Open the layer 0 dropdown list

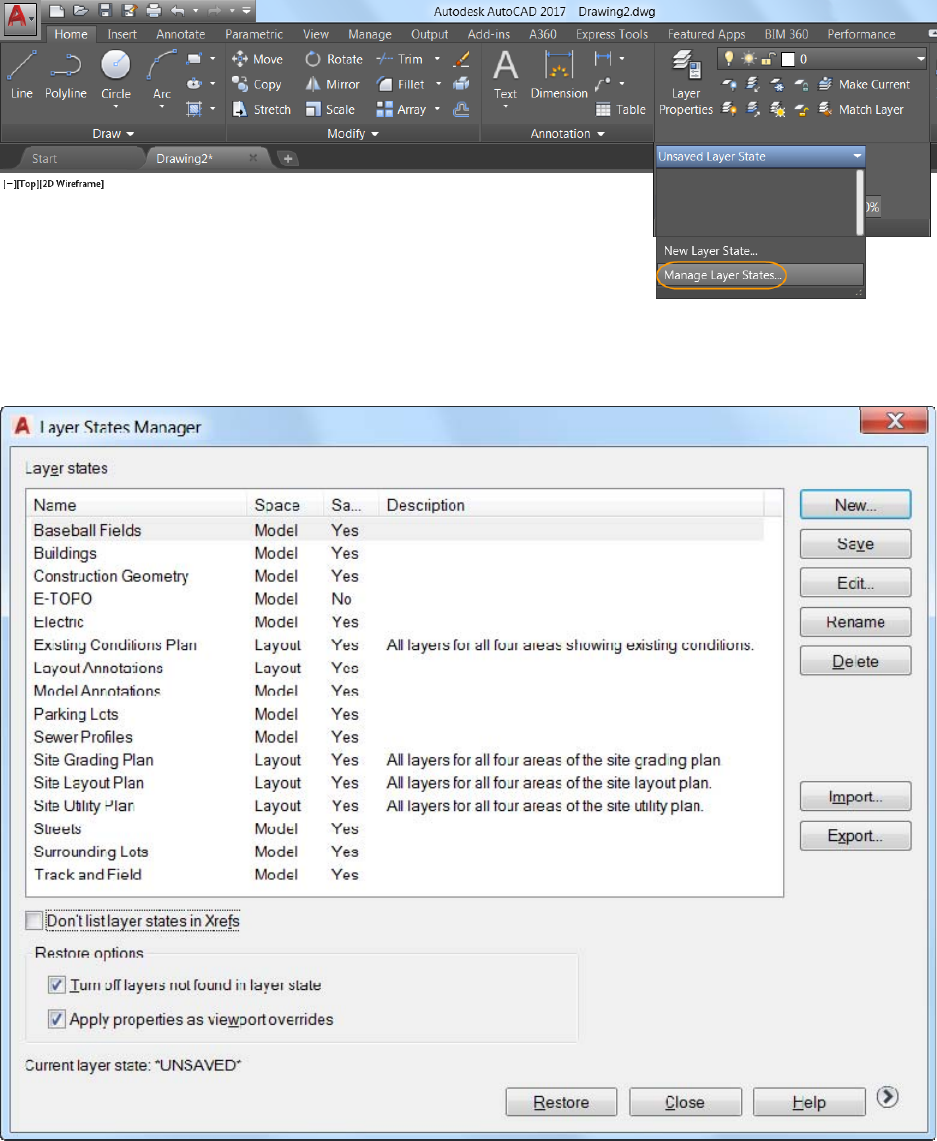tap(920, 59)
